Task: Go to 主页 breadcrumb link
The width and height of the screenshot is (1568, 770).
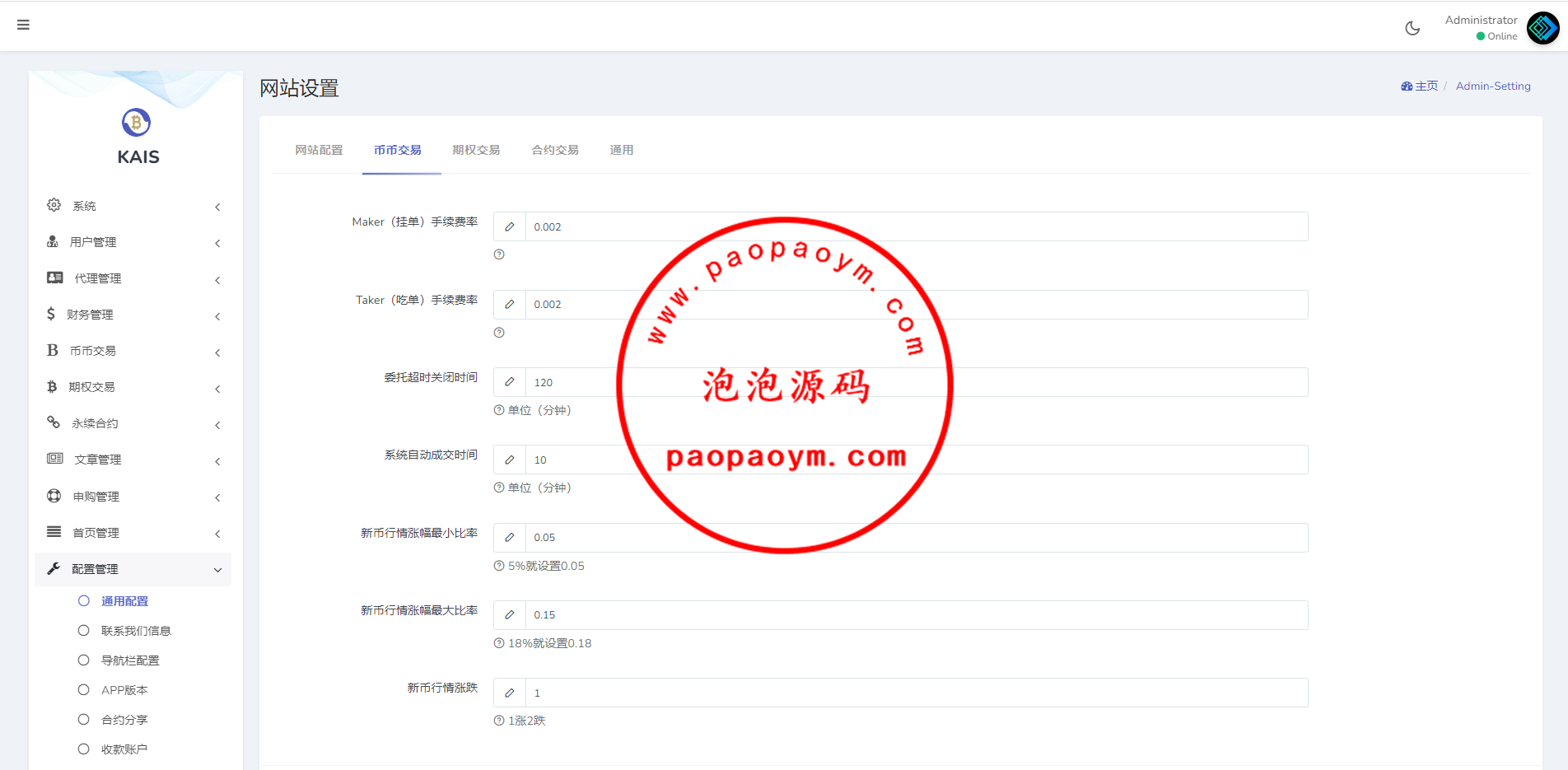Action: point(1426,86)
